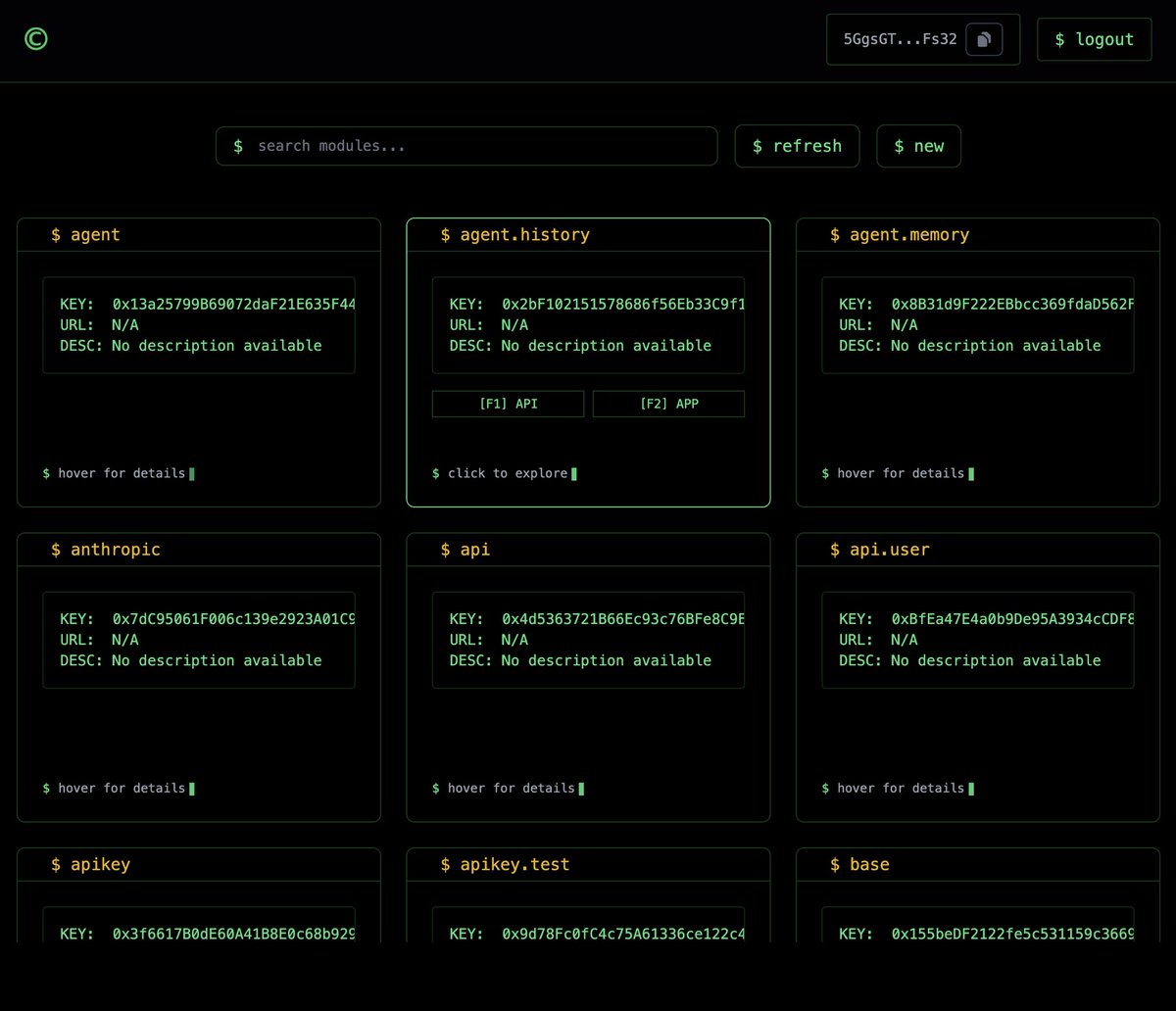Click the 'click to explore' prompt text
1176x1011 pixels.
click(x=503, y=473)
